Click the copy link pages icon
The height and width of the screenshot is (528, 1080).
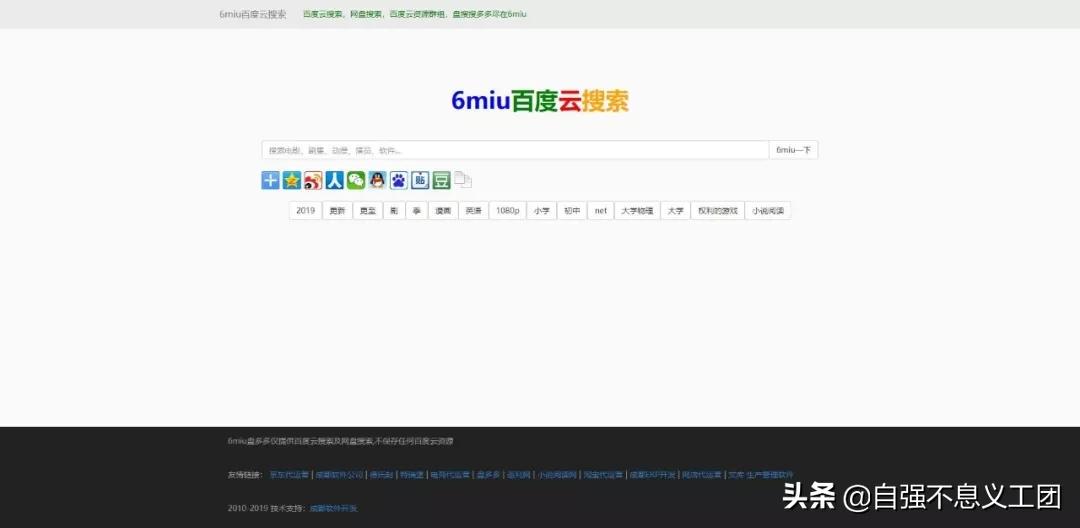tap(463, 180)
